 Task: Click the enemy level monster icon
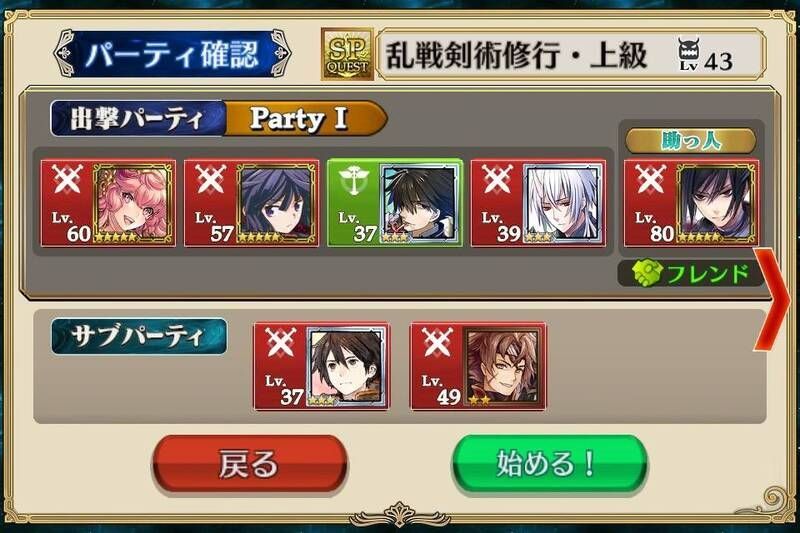click(x=688, y=55)
